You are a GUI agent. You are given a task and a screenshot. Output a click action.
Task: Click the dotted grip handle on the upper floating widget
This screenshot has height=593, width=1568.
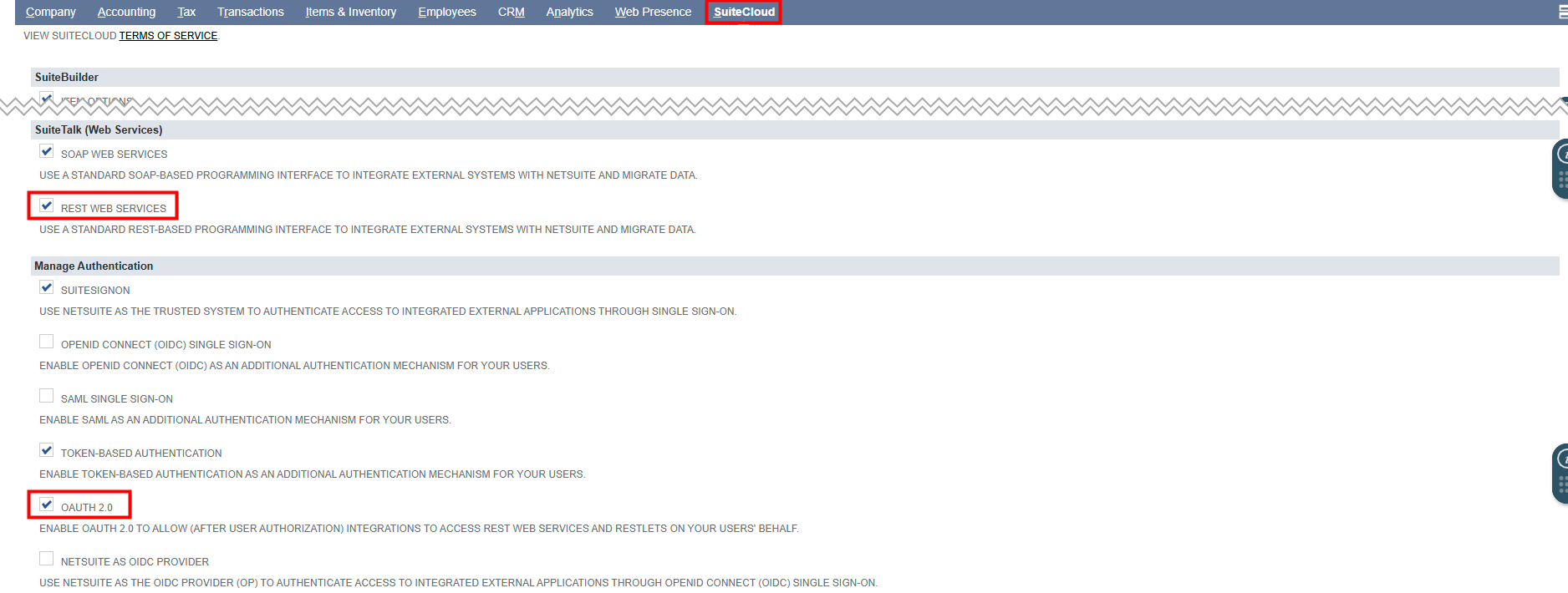click(x=1561, y=180)
